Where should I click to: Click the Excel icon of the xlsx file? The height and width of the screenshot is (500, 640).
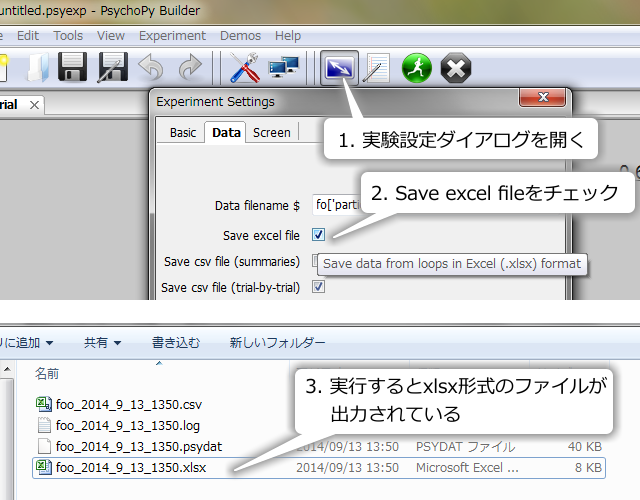click(44, 467)
